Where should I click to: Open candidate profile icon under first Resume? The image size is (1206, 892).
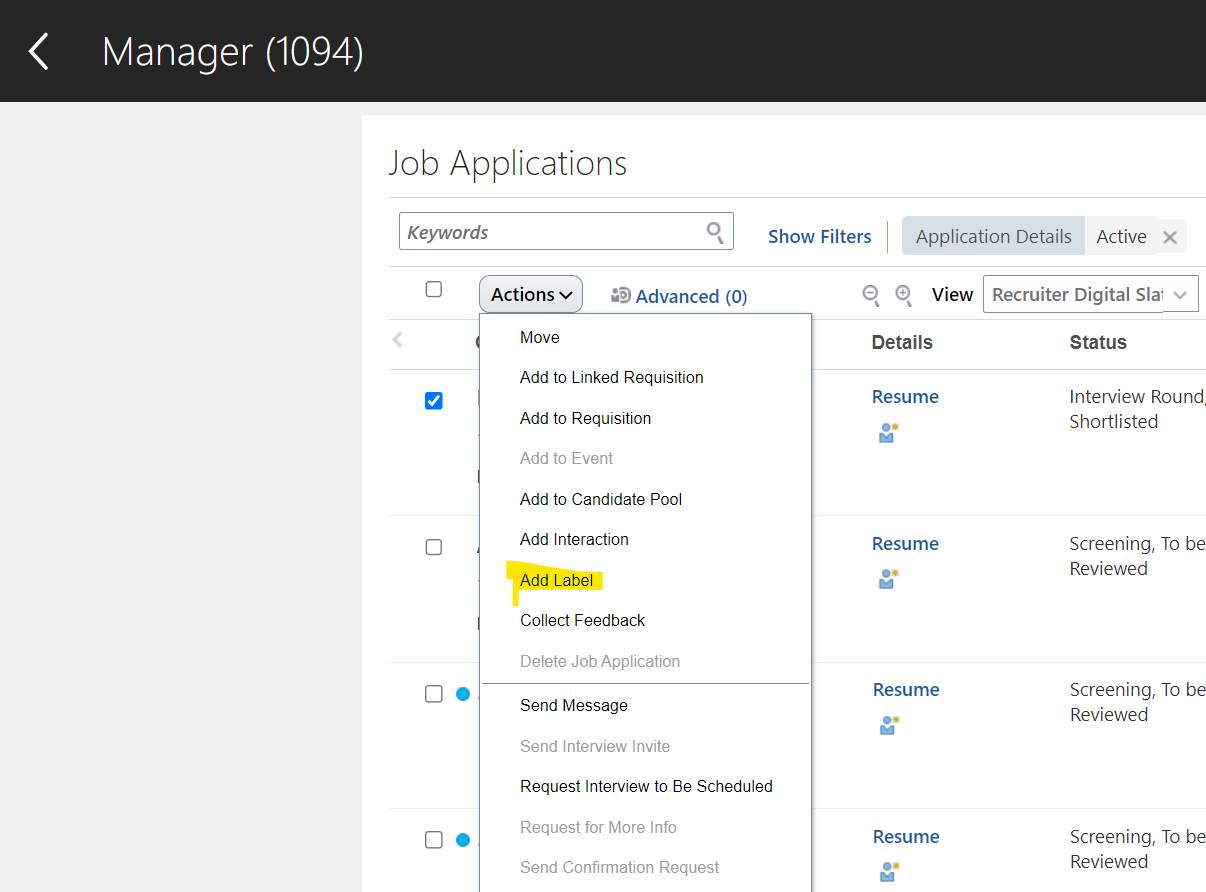888,432
